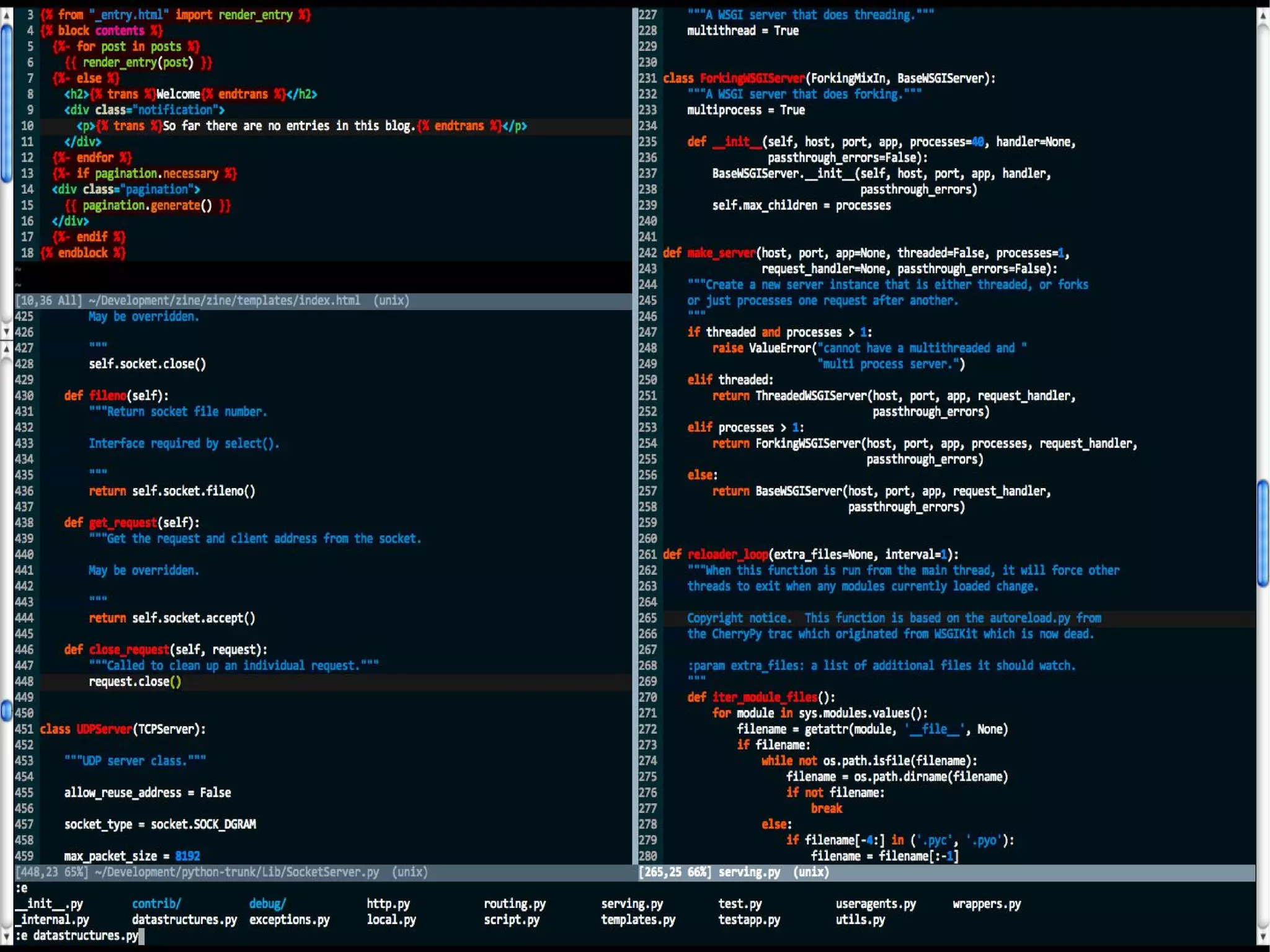This screenshot has height=952, width=1270.
Task: Click the contrib/ directory in completion list
Action: [156, 904]
